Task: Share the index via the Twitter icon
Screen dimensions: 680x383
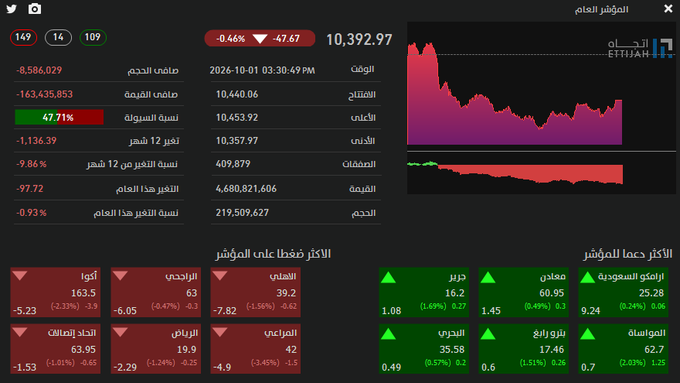Action: click(11, 9)
